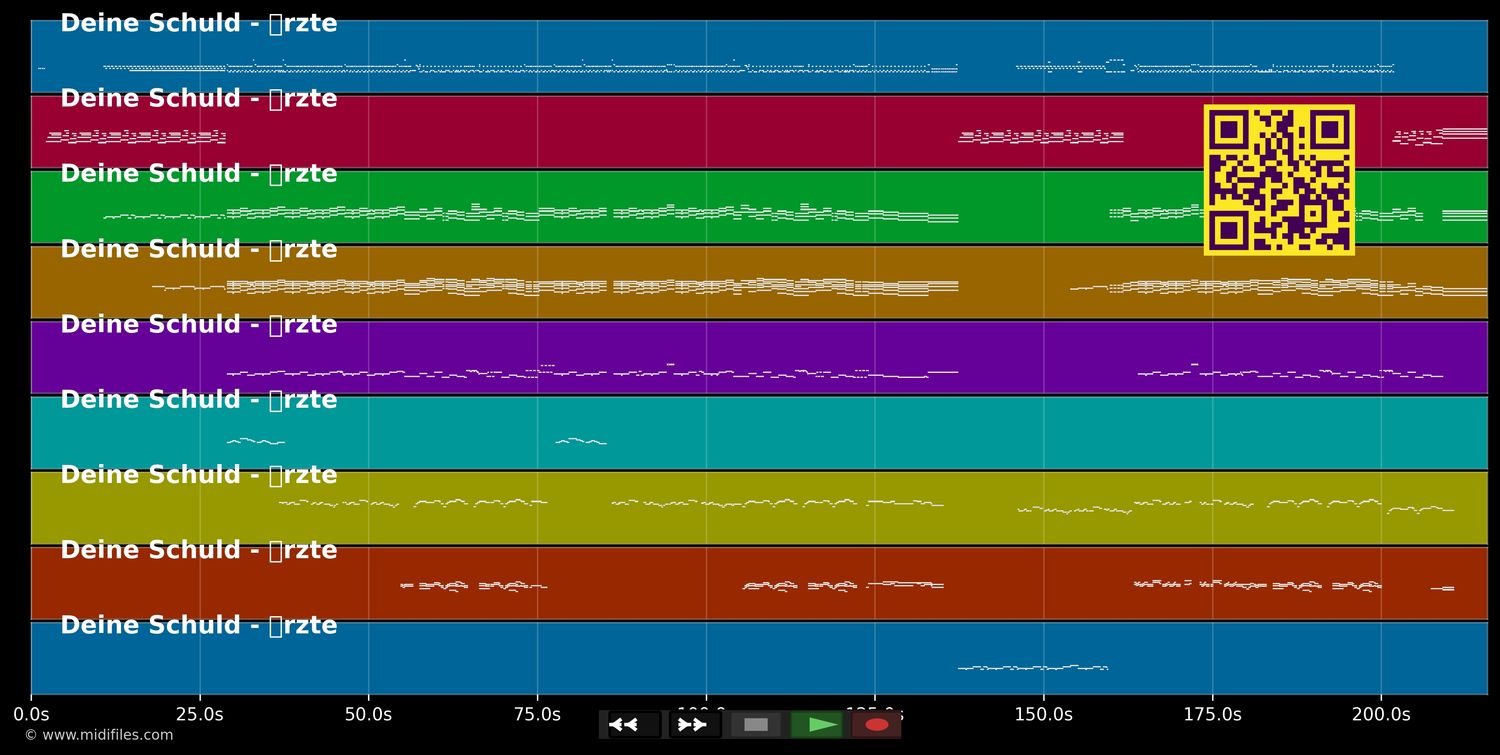Click the fast-forward button
1500x755 pixels.
tap(695, 725)
